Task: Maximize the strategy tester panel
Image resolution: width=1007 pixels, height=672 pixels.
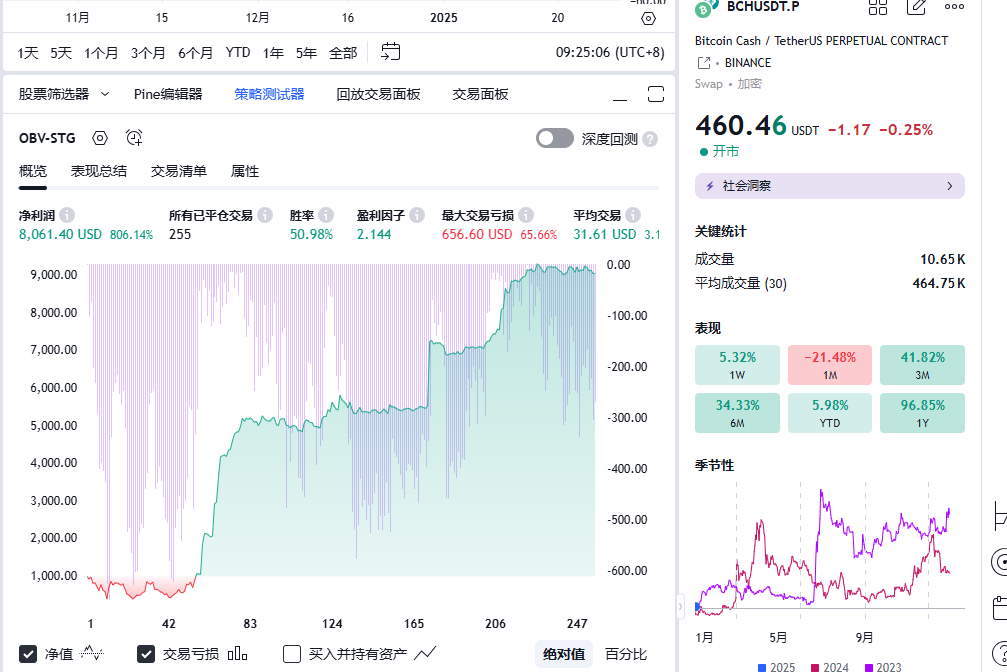Action: pos(656,95)
